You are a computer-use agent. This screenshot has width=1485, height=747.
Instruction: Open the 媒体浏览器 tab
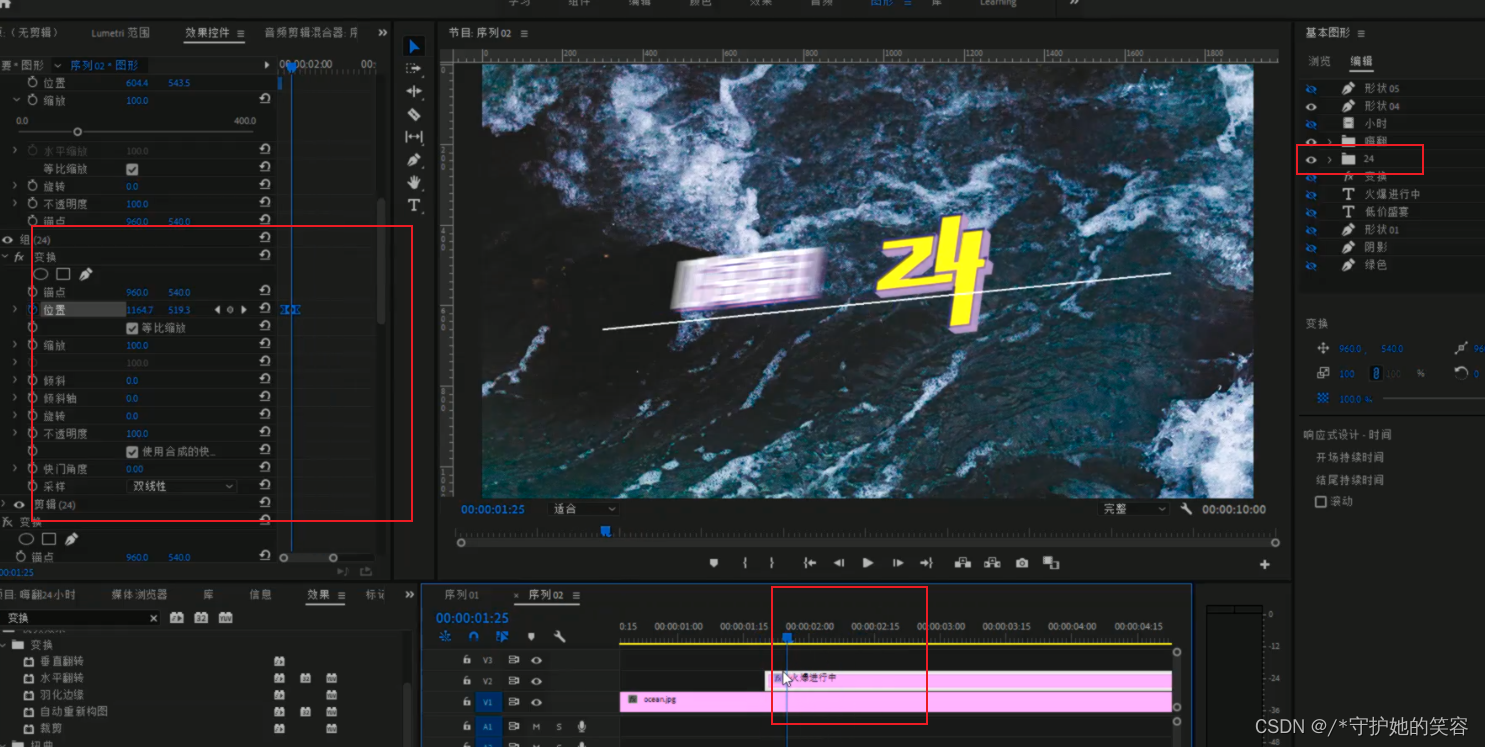point(139,595)
